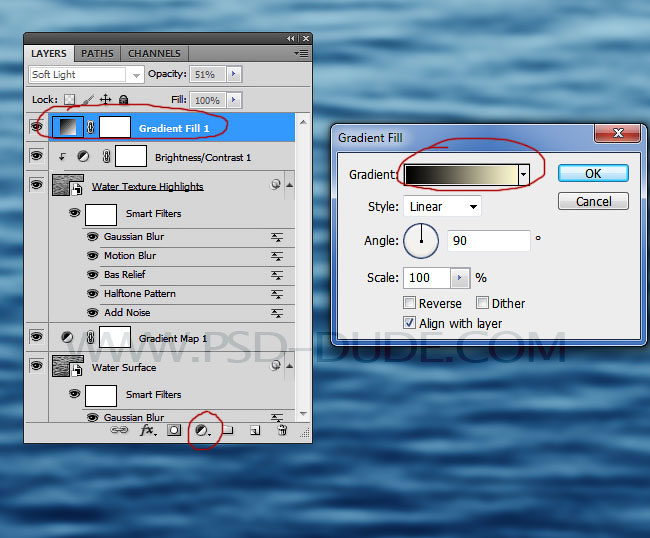Create a new layer icon

pos(255,431)
